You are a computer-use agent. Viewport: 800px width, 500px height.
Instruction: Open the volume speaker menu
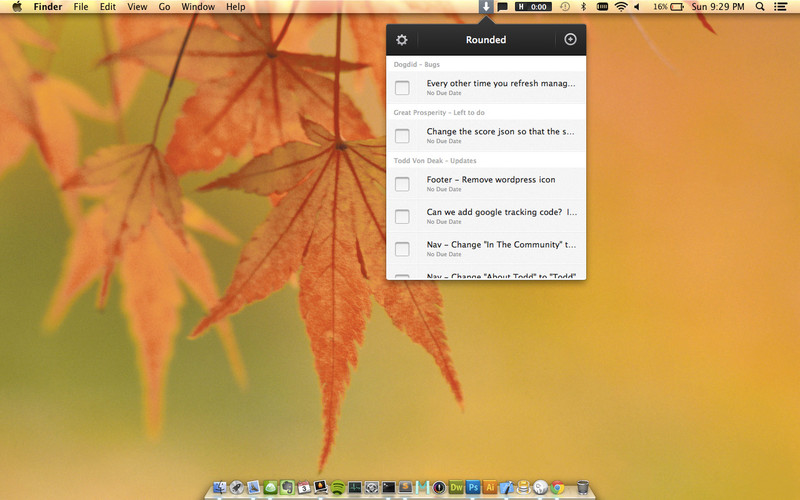click(637, 7)
